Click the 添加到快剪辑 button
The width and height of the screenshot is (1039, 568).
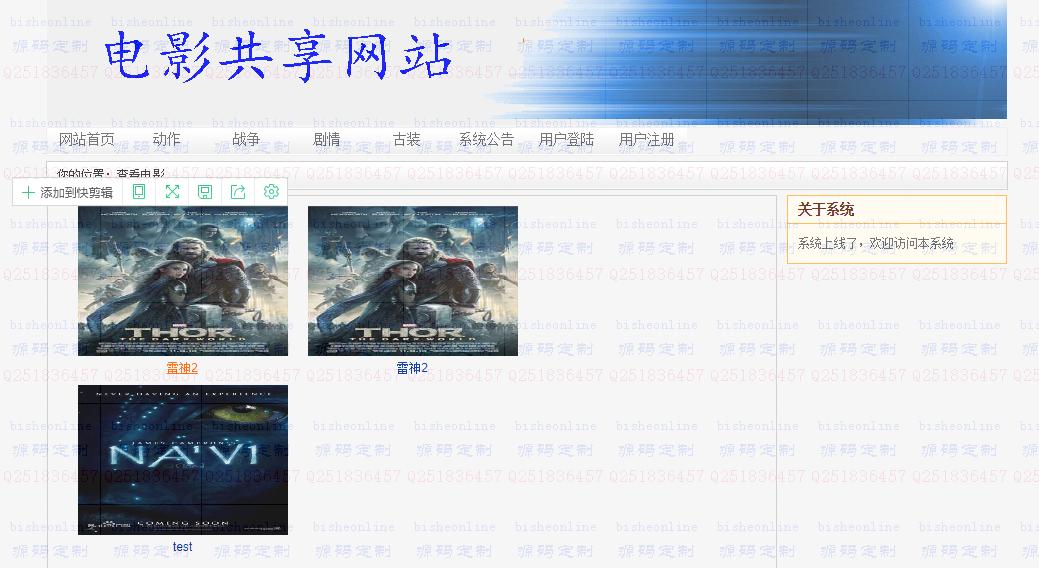[x=68, y=192]
